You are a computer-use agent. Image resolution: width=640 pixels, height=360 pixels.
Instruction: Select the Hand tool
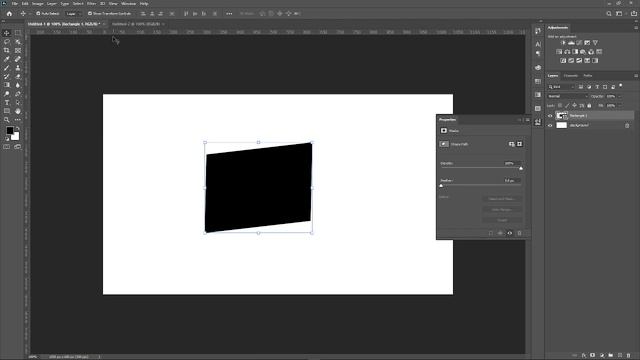18,111
